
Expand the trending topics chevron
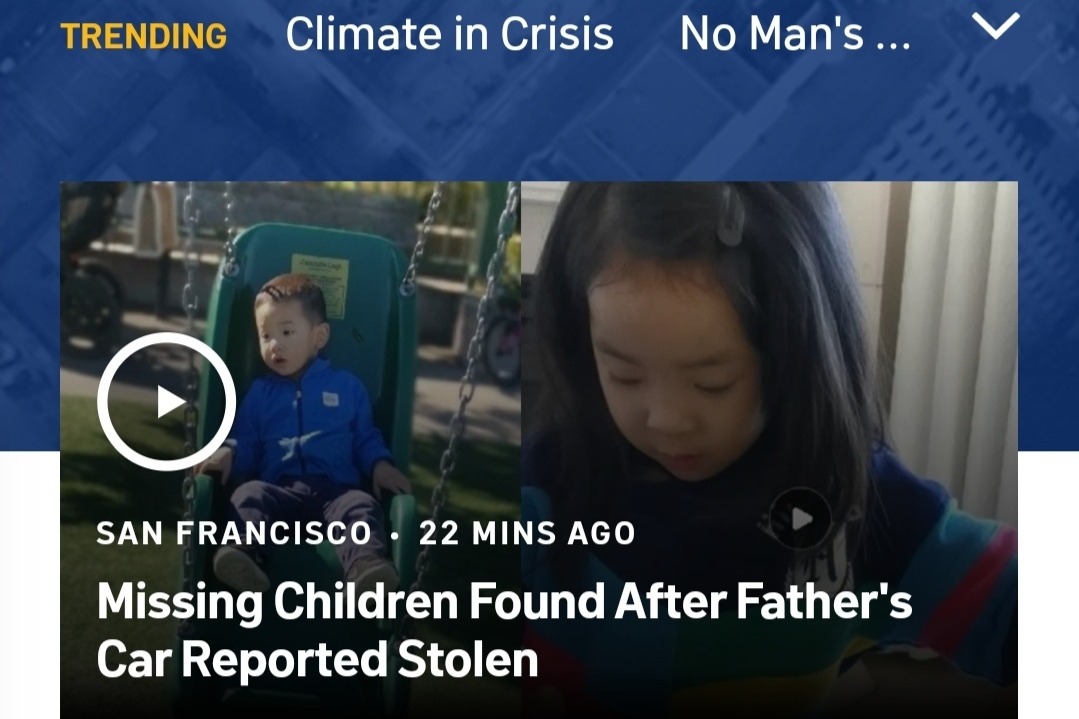click(996, 27)
